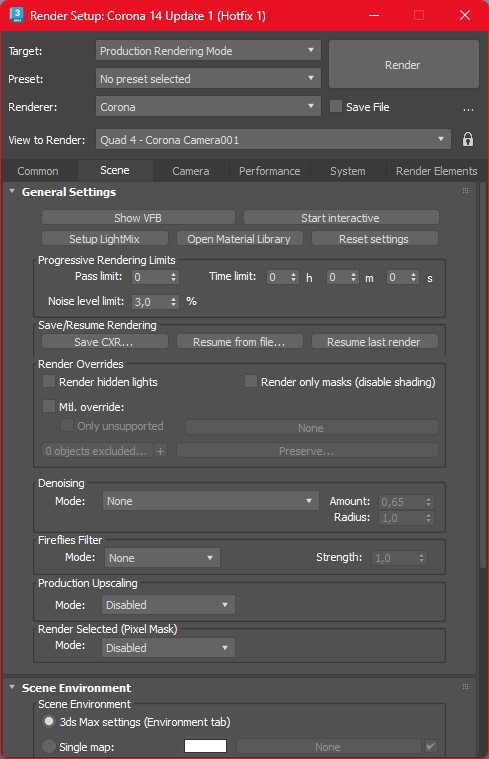Click the plus button beside objects excluded
This screenshot has width=489, height=759.
point(160,451)
